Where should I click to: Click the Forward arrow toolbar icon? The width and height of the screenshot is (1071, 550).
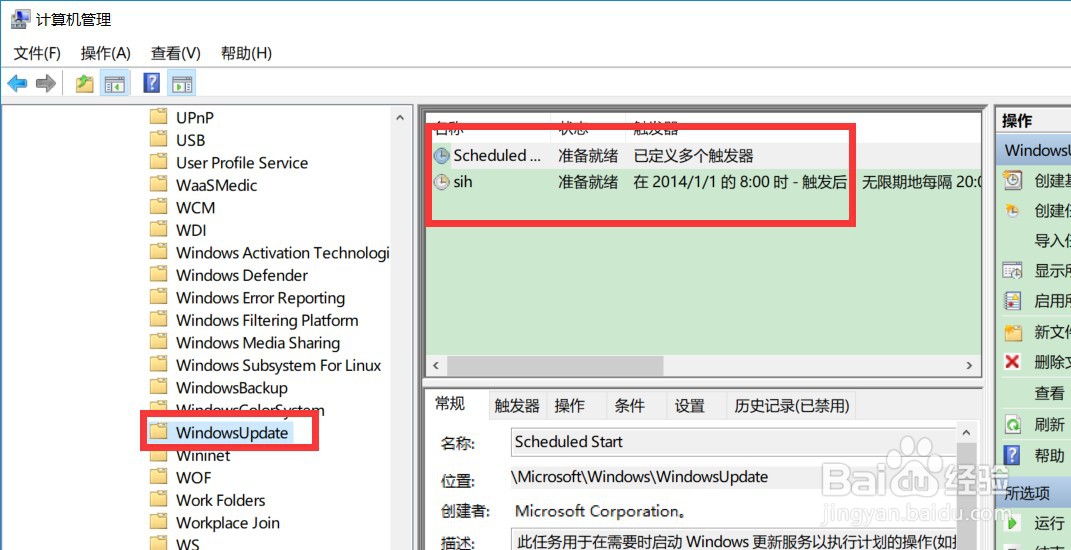pyautogui.click(x=46, y=84)
